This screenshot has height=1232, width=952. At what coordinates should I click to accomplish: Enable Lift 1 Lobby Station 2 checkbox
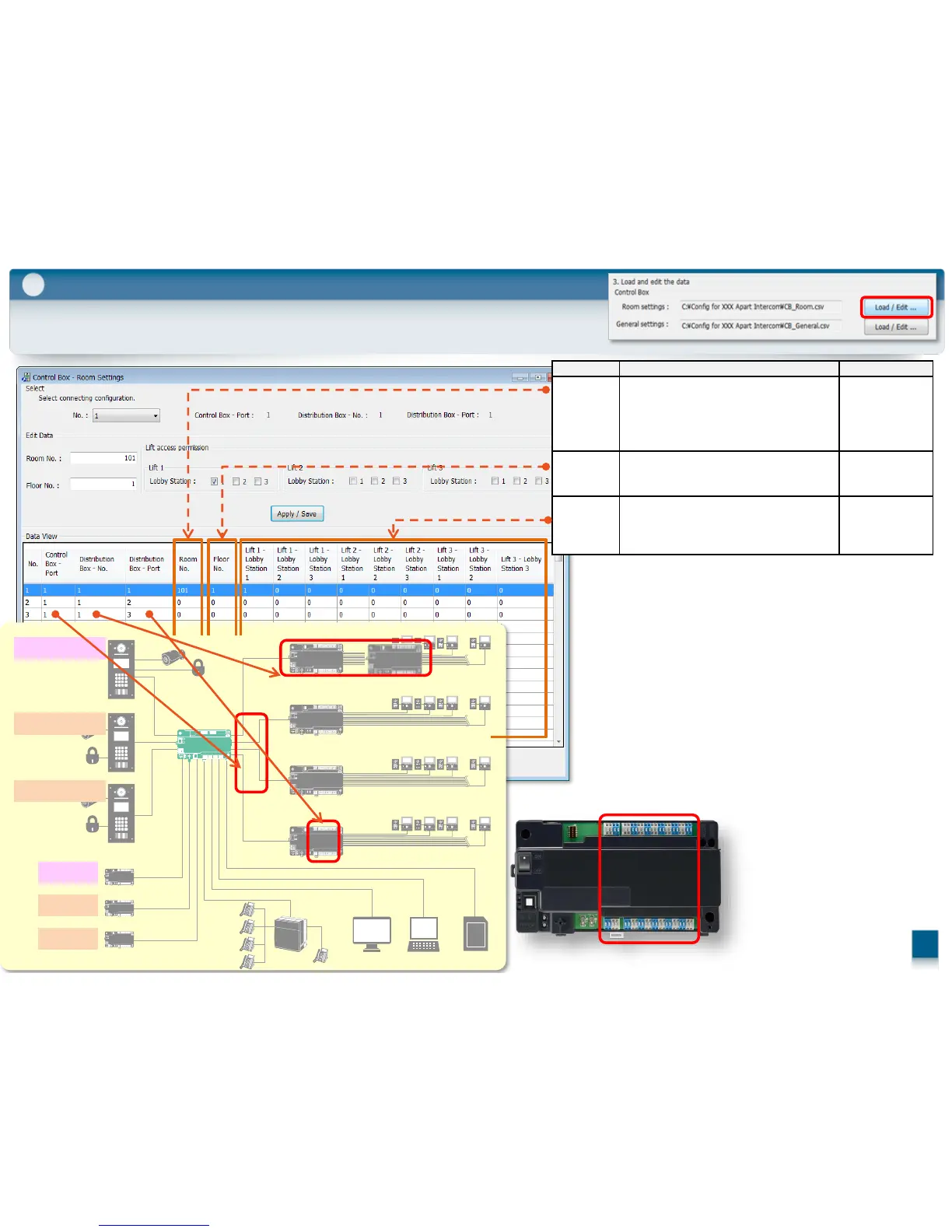pyautogui.click(x=236, y=481)
